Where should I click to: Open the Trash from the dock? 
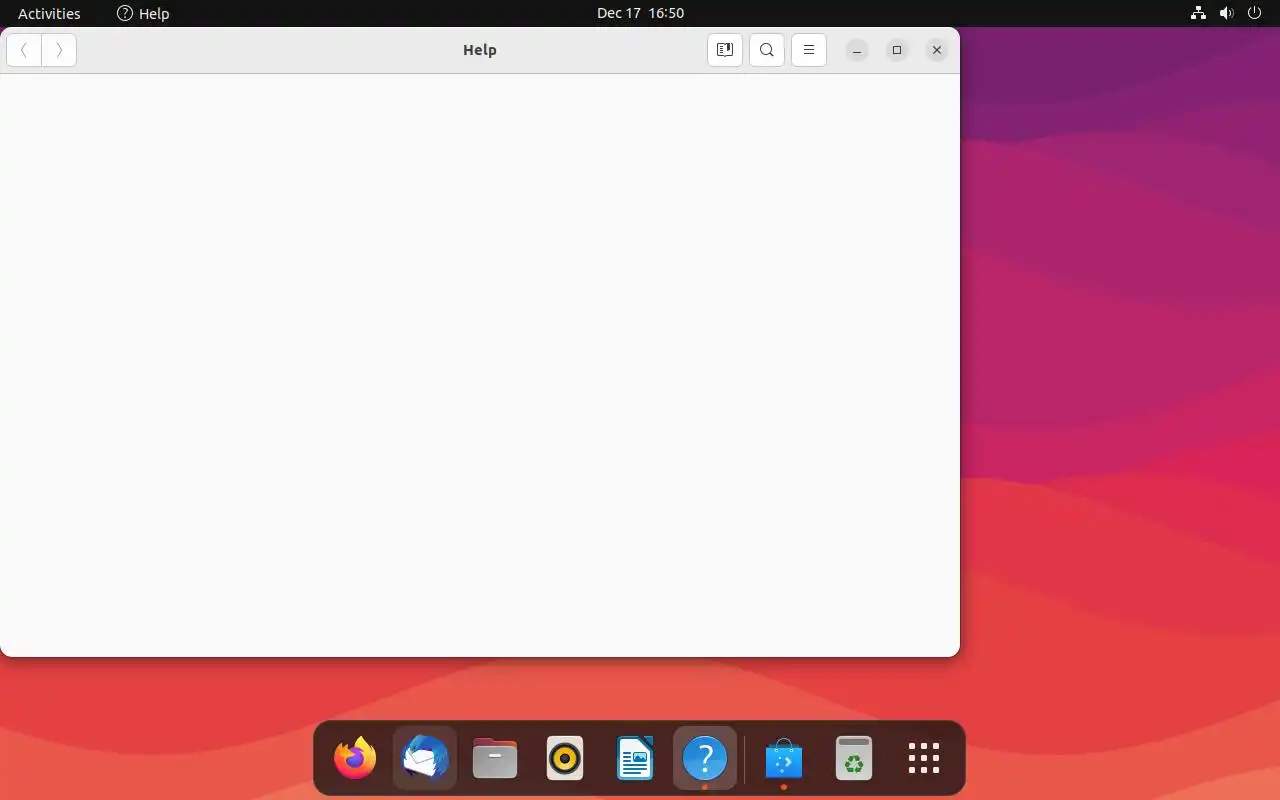(x=854, y=759)
